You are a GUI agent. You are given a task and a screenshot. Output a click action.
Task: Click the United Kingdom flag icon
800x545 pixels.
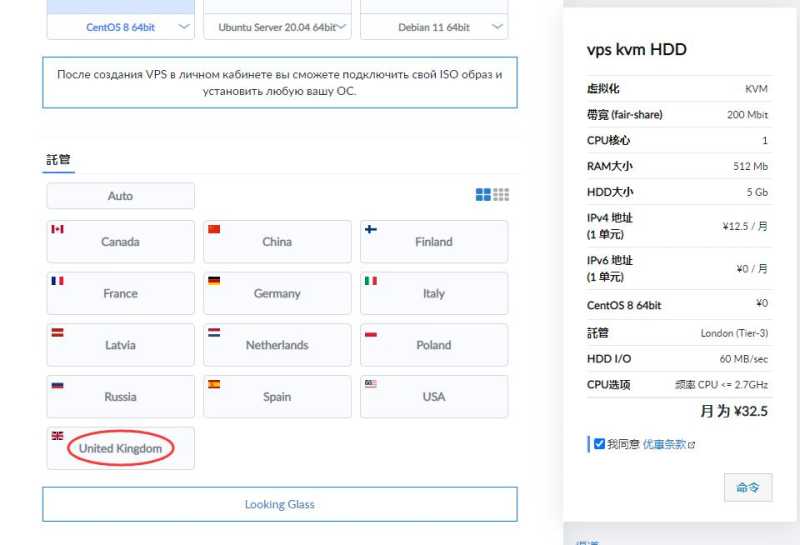57,435
